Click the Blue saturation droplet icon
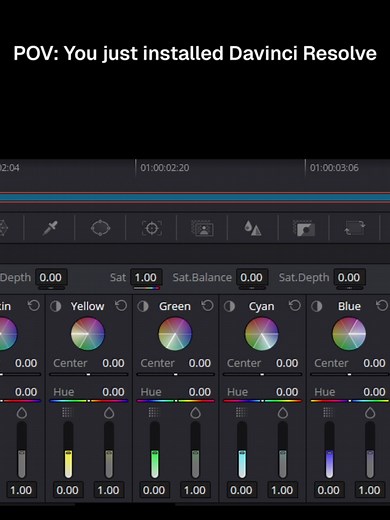The width and height of the screenshot is (390, 520). [x=370, y=413]
